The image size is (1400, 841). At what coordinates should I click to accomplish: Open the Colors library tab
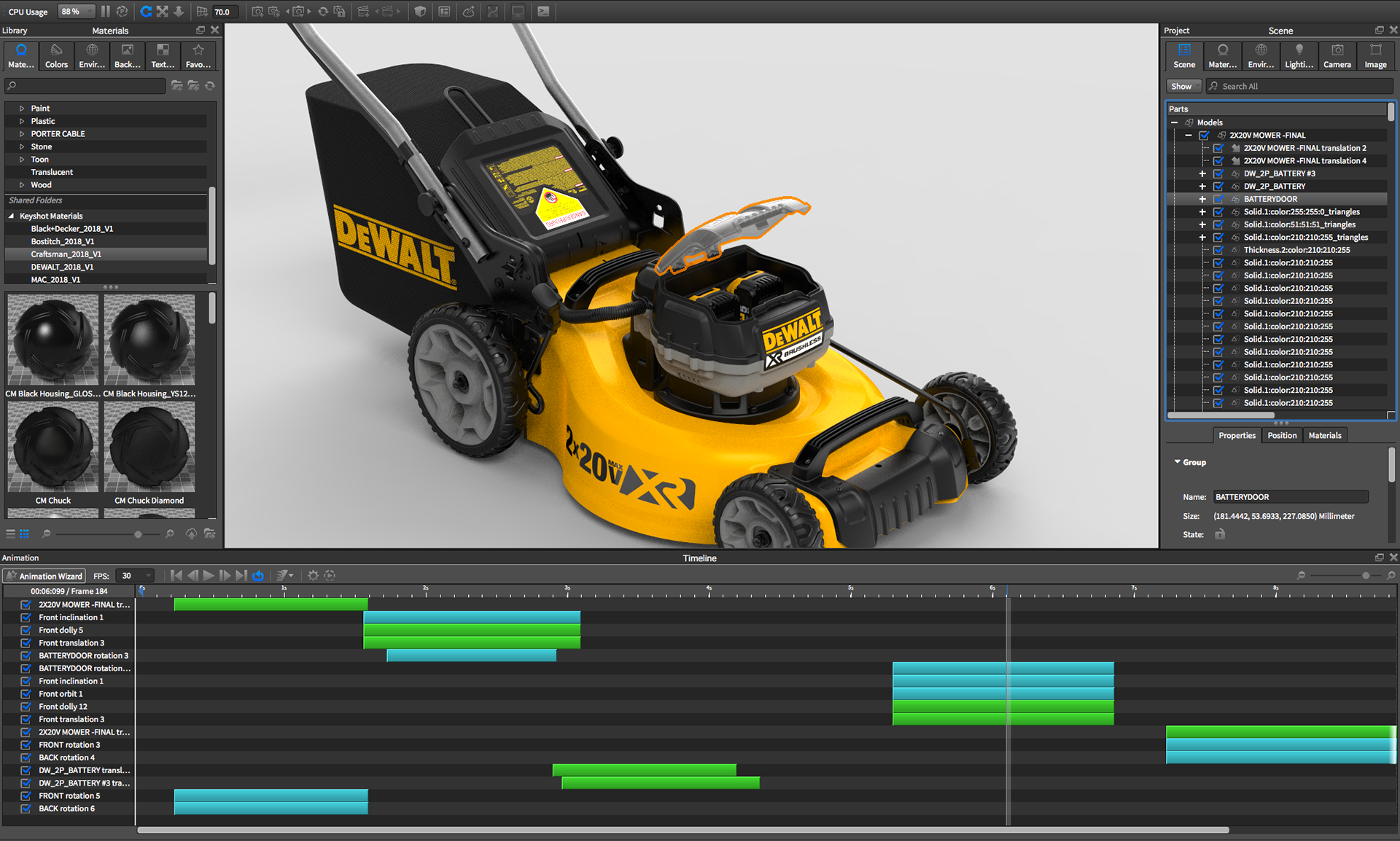click(56, 55)
